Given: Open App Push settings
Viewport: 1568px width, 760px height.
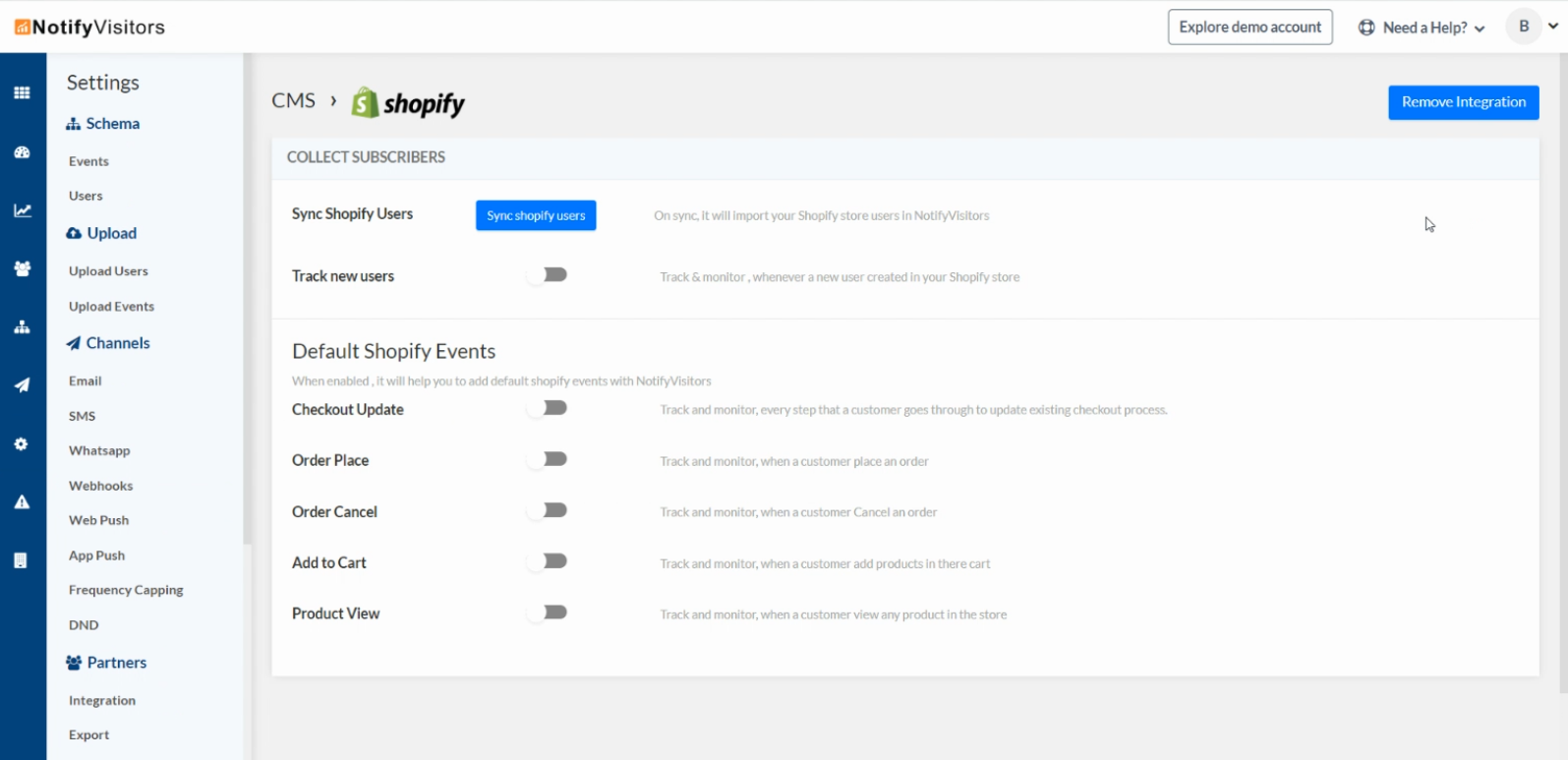Looking at the screenshot, I should (96, 555).
